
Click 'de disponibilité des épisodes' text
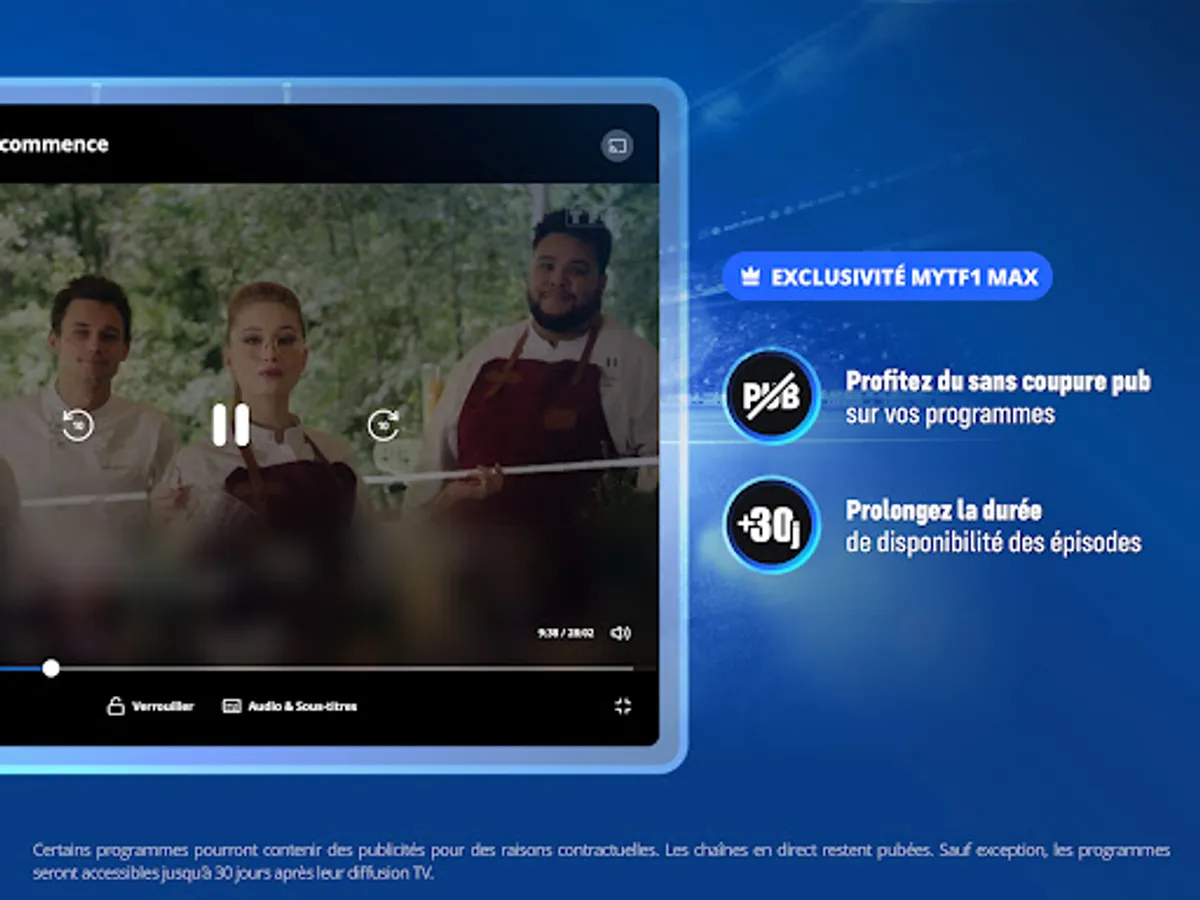pos(994,542)
